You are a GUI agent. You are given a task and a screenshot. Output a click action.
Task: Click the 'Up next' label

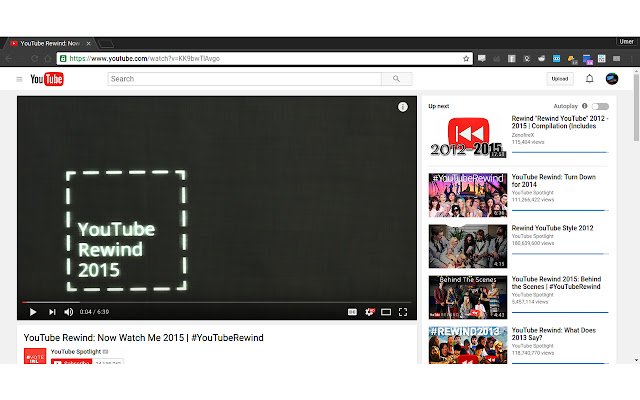(438, 106)
